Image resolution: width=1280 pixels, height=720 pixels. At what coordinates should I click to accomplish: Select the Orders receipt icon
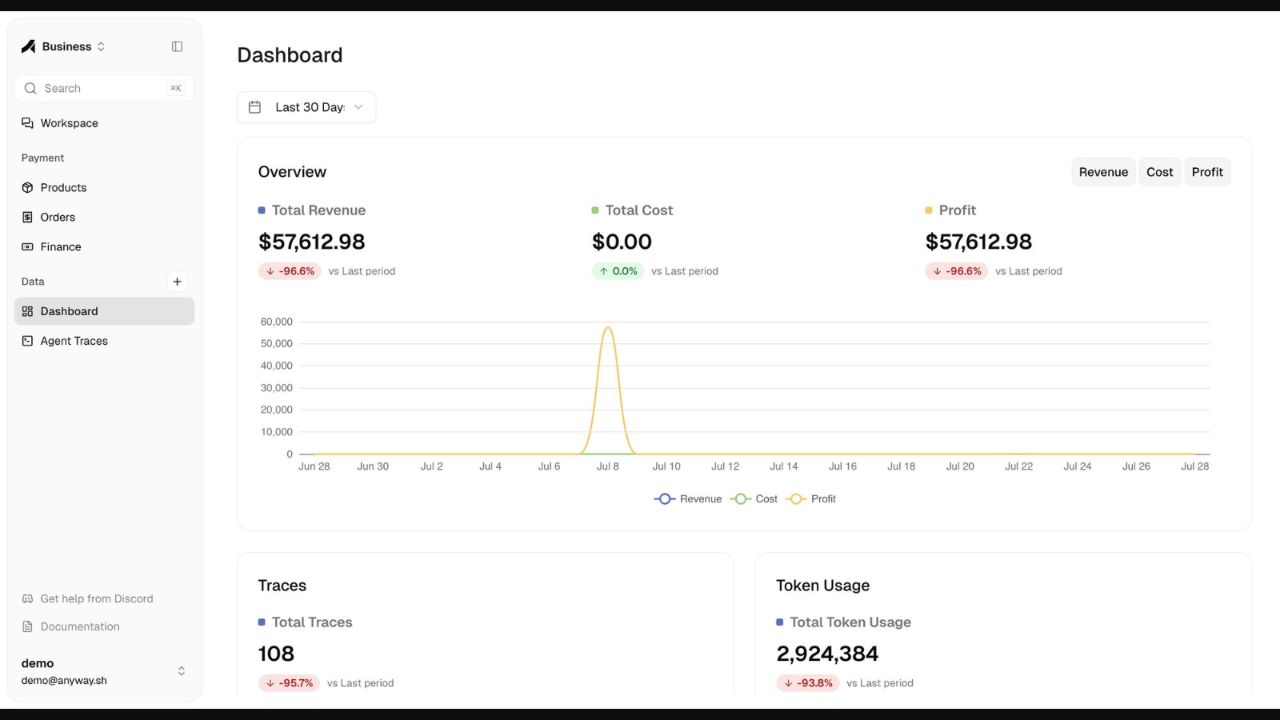pyautogui.click(x=27, y=217)
